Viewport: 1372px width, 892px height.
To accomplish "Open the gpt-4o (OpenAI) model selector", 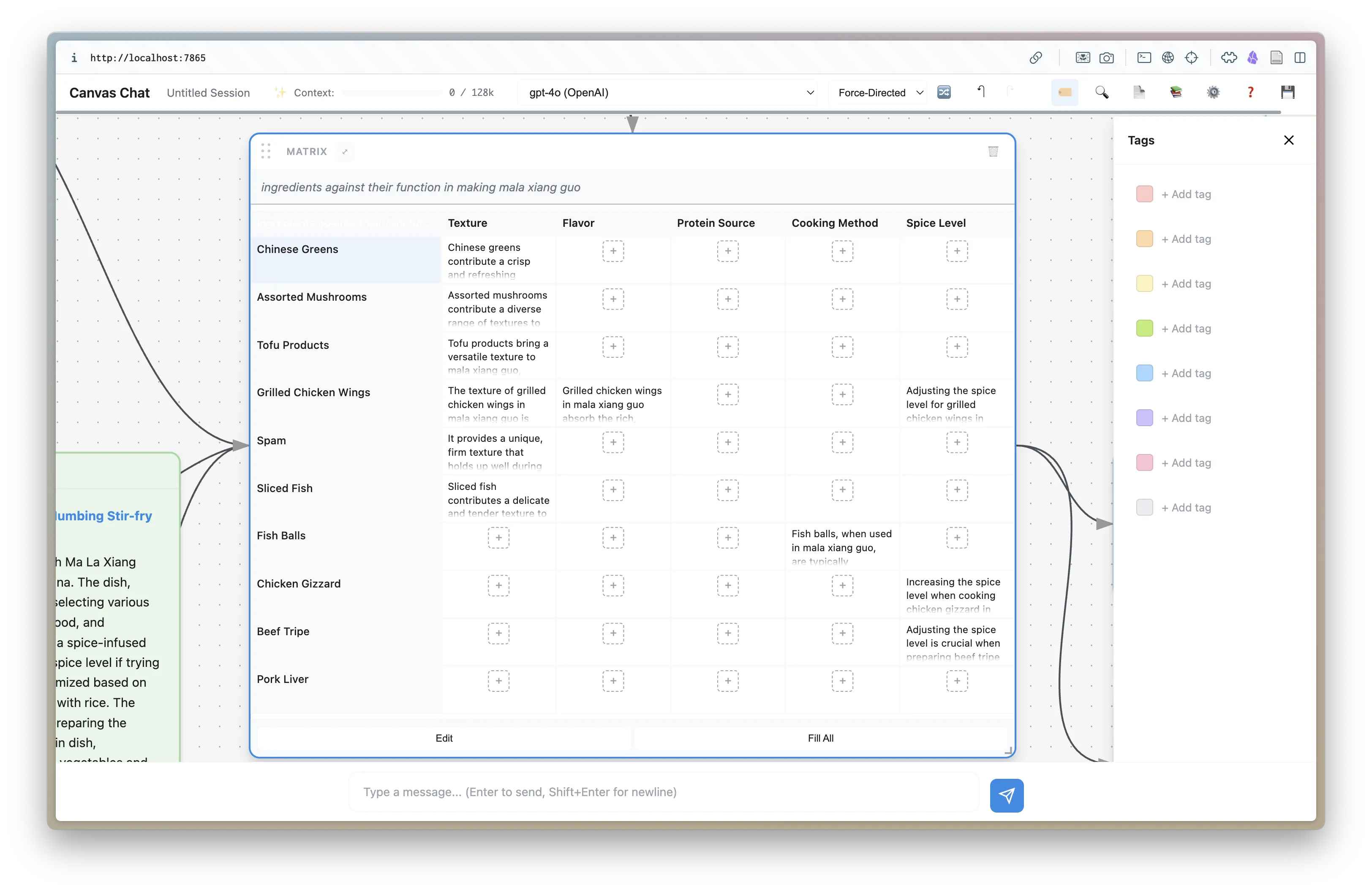I will pos(669,92).
